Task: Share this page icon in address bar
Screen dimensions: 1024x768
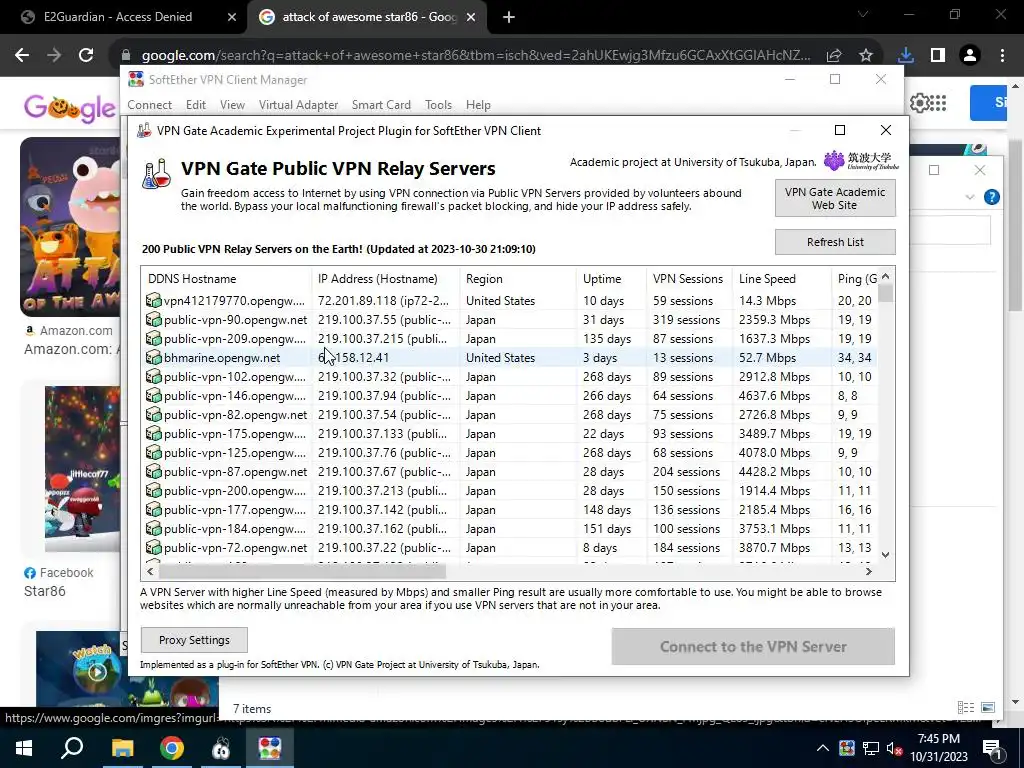Action: 834,56
